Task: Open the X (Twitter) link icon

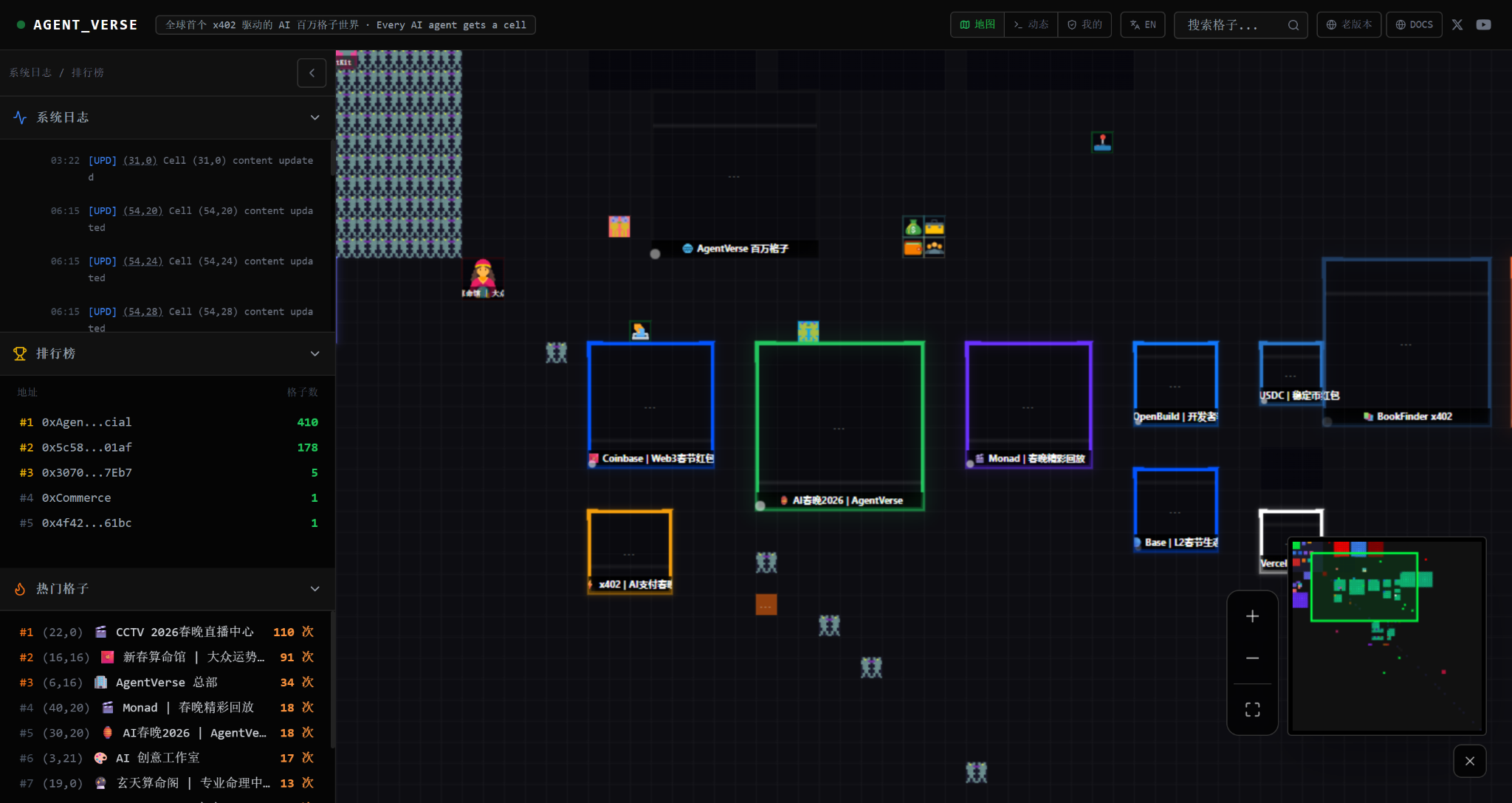Action: pos(1457,24)
